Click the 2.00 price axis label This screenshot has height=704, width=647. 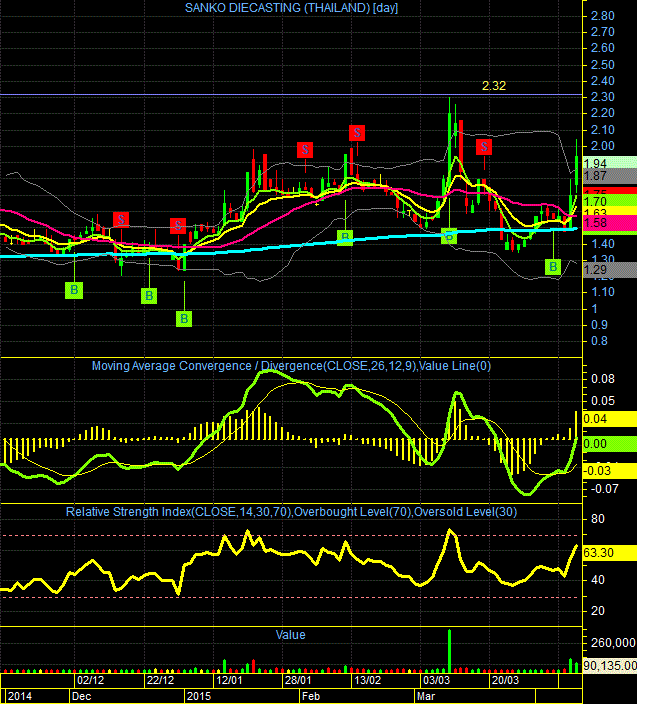tap(602, 145)
